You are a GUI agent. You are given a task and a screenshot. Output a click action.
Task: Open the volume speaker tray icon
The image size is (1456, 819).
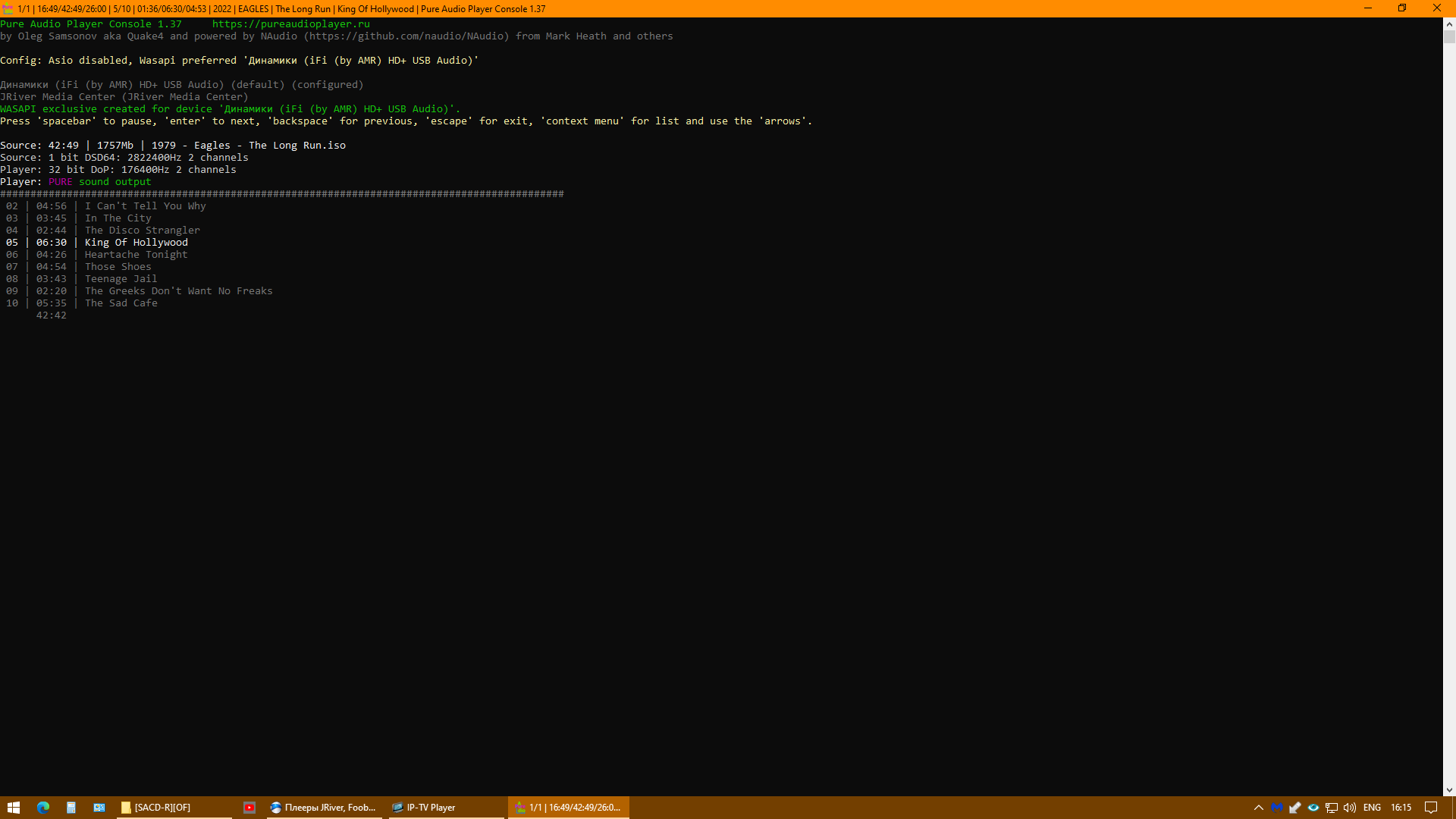(x=1350, y=808)
